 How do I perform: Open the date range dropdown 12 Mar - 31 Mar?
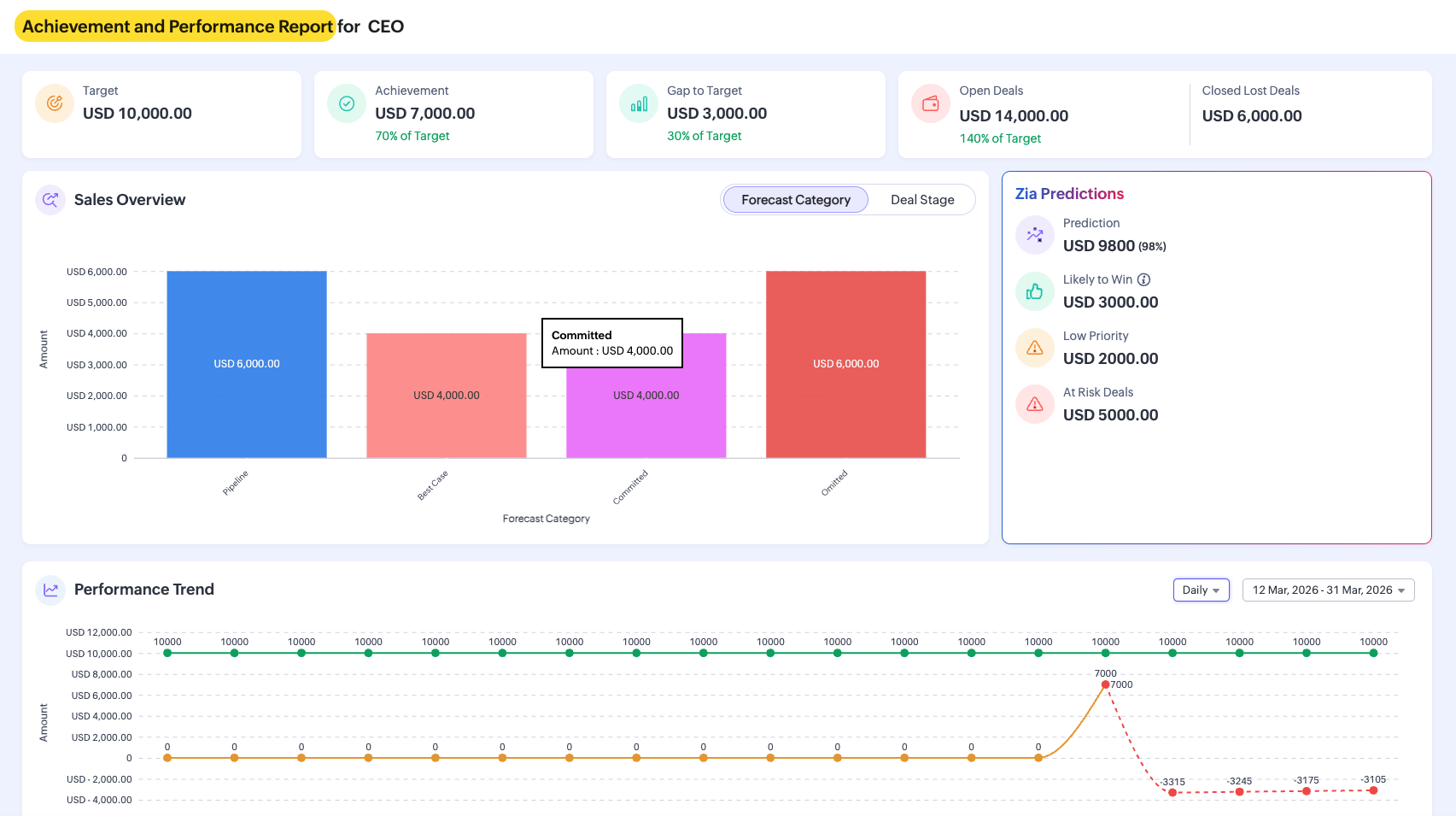pos(1329,590)
